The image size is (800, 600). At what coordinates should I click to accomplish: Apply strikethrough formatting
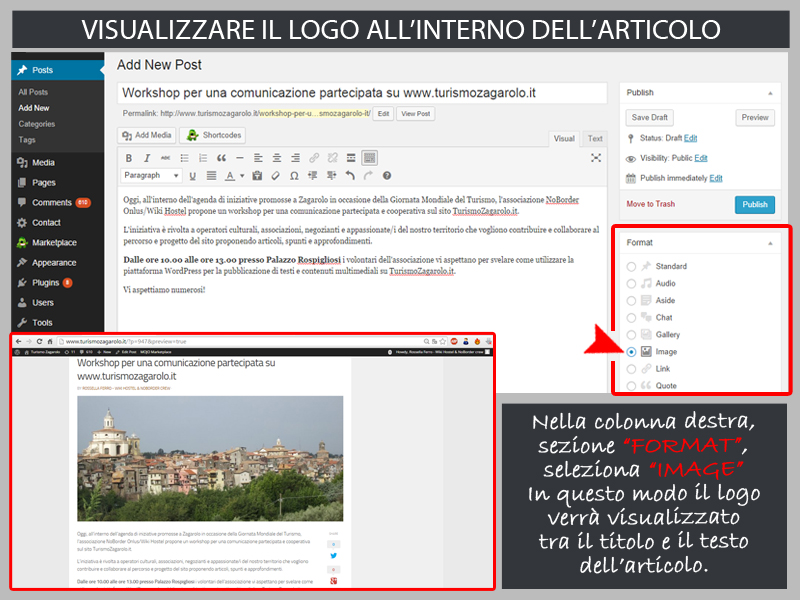(x=165, y=158)
